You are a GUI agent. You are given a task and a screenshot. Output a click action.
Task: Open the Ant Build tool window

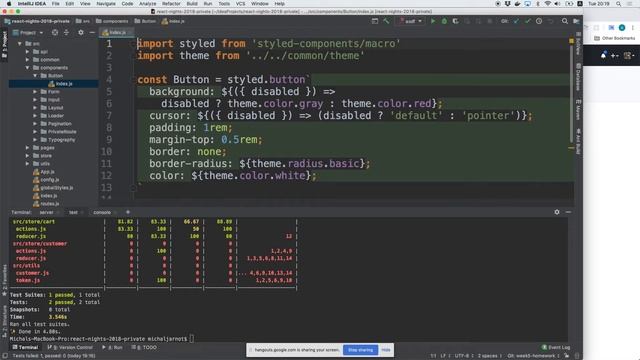pos(578,141)
